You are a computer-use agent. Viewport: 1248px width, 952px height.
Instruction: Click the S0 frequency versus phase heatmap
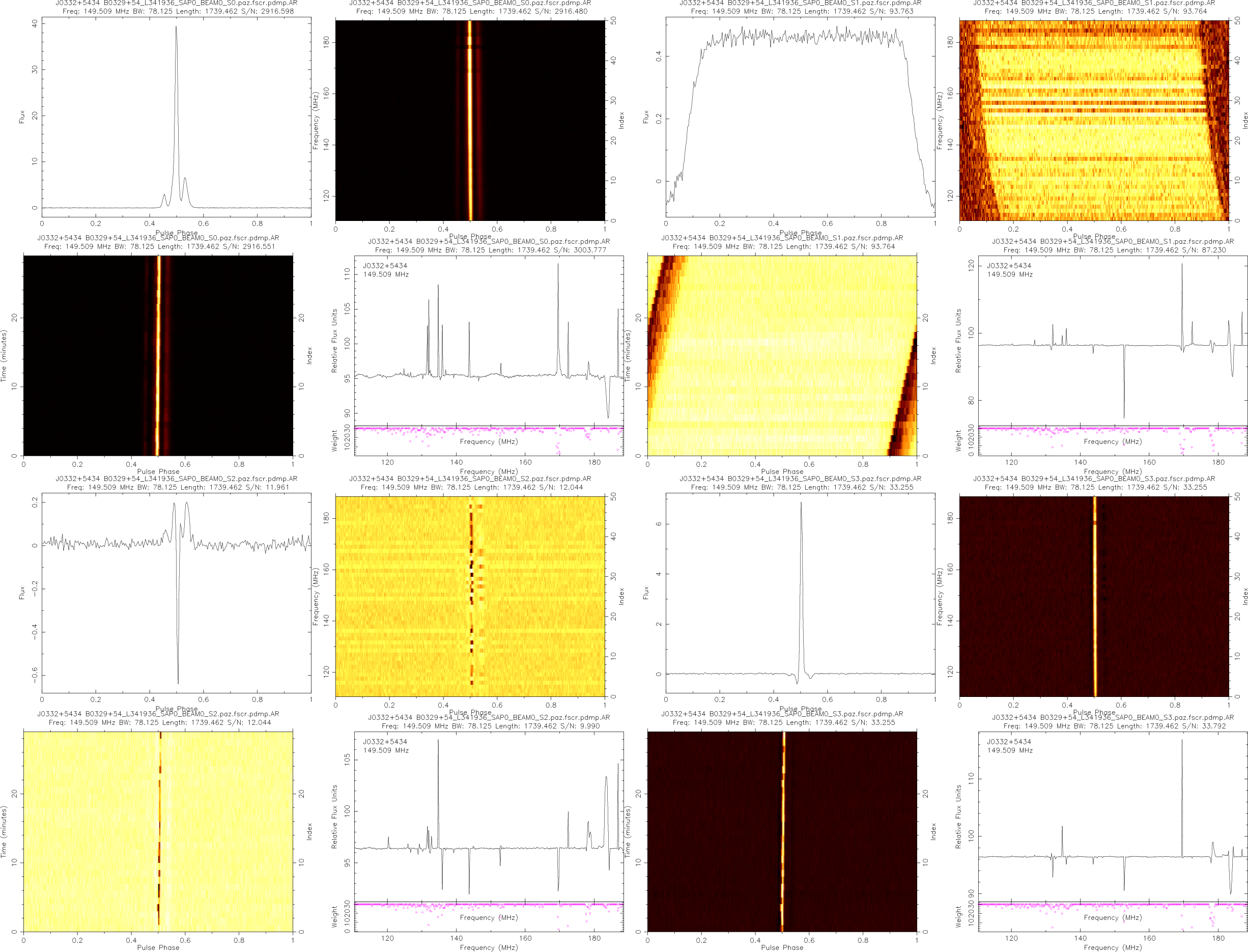(470, 120)
